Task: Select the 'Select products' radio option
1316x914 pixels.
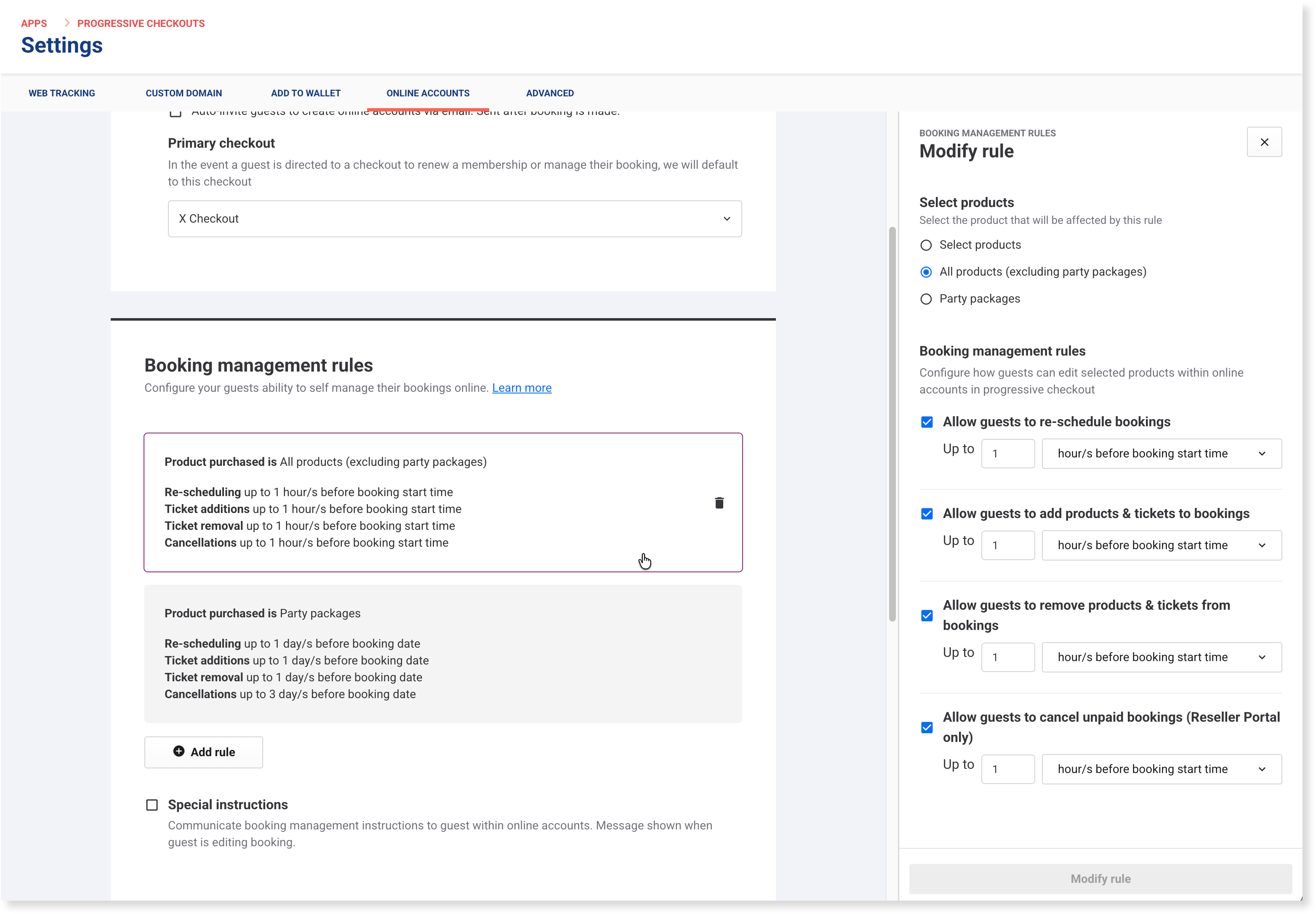Action: [x=926, y=245]
